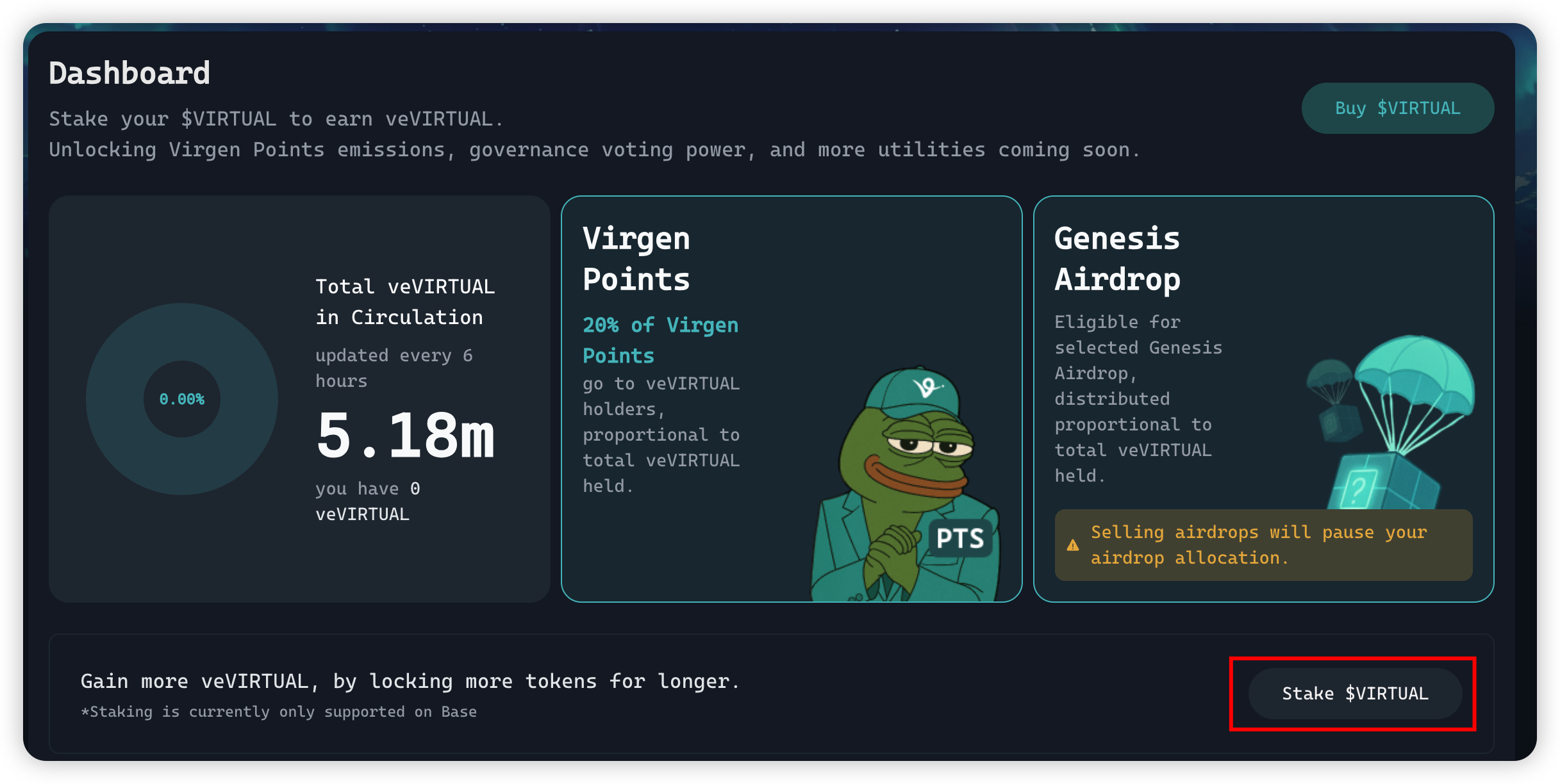Click 'Gain more veVIRTUAL' message

pyautogui.click(x=410, y=681)
